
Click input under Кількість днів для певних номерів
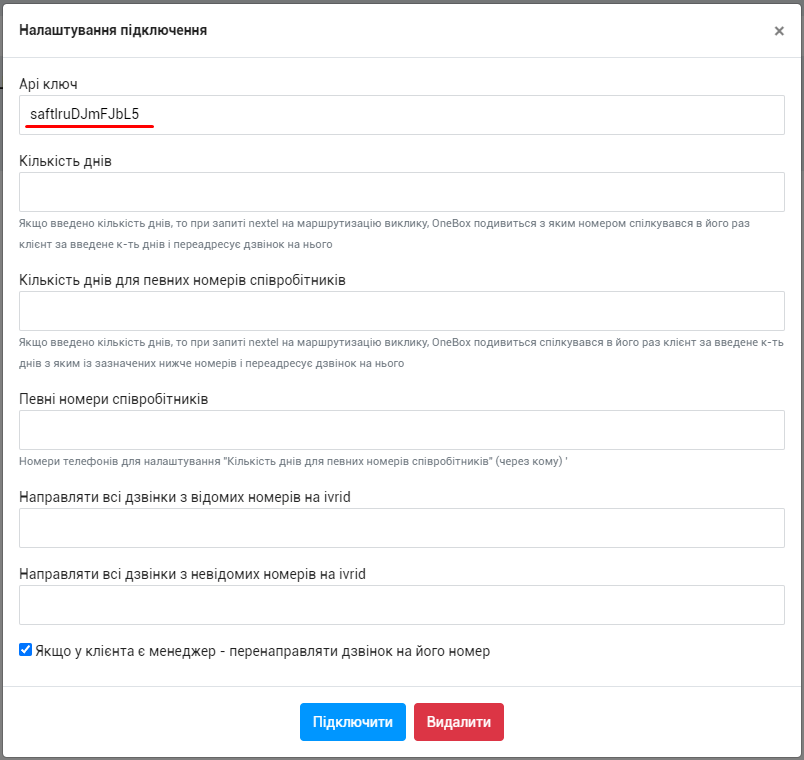pyautogui.click(x=400, y=311)
